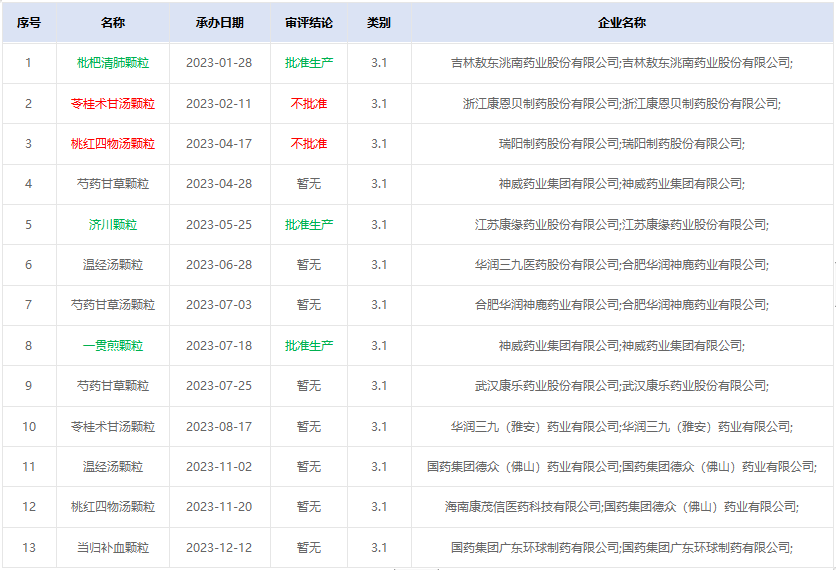The height and width of the screenshot is (570, 836).
Task: Select 温经汤颗粒 in row 6
Action: click(113, 264)
